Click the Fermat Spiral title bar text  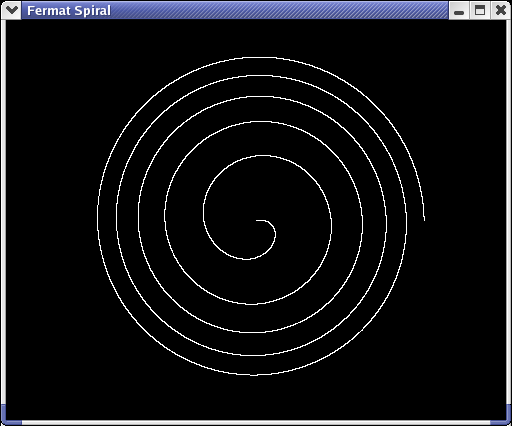69,11
